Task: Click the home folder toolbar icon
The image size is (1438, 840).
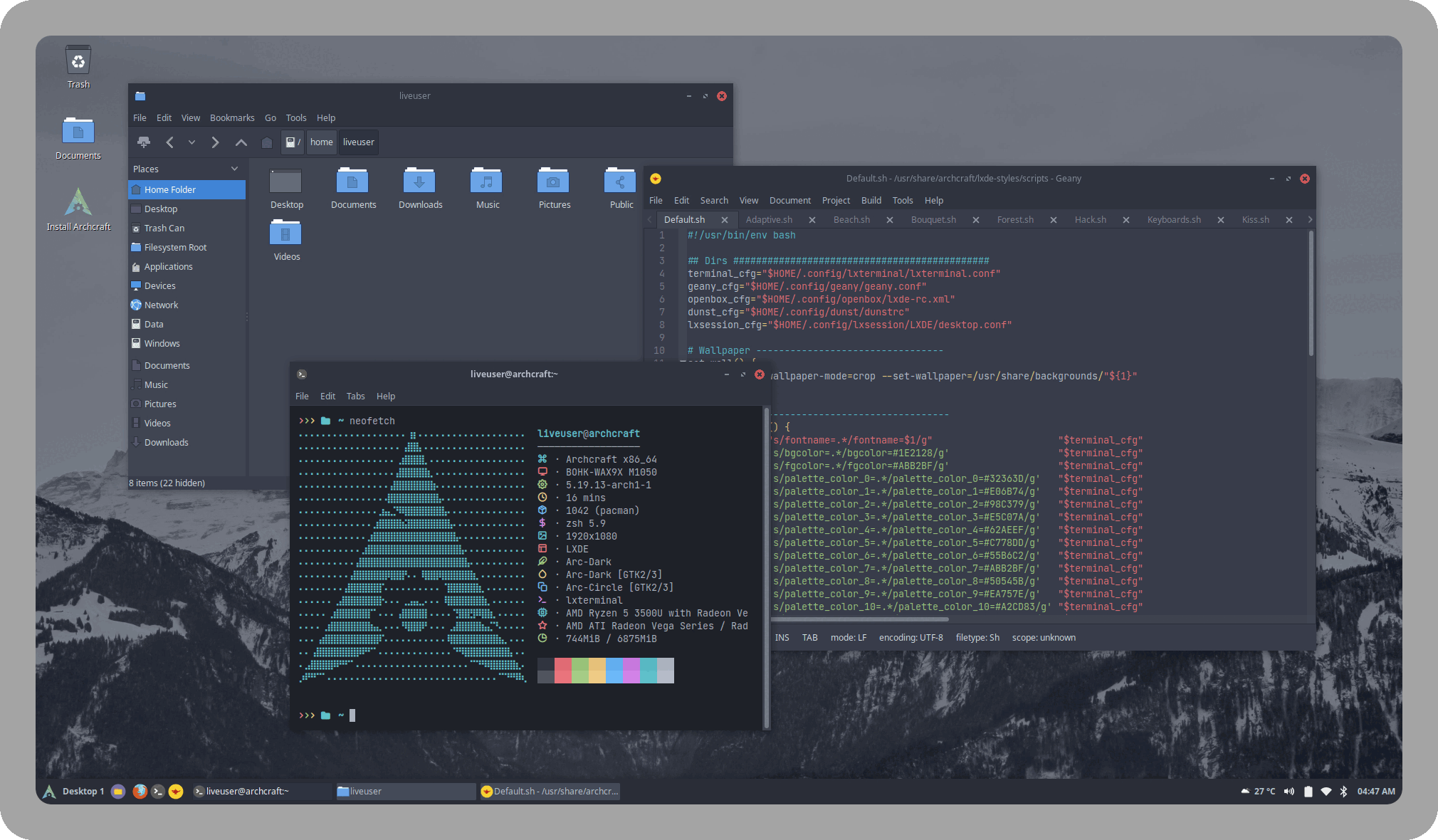Action: tap(267, 142)
